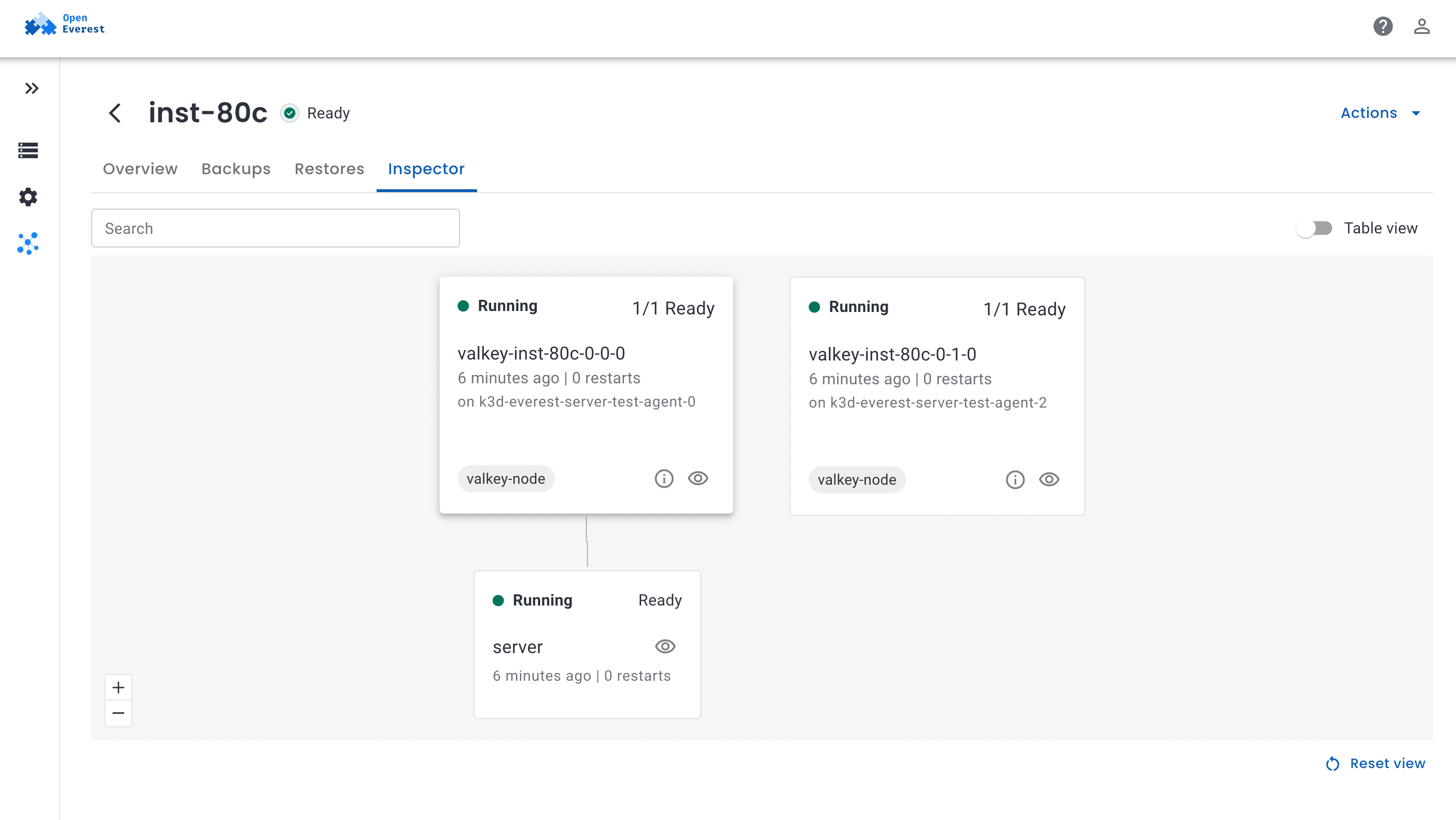Viewport: 1456px width, 820px height.
Task: Zoom out the graph with minus
Action: click(118, 713)
